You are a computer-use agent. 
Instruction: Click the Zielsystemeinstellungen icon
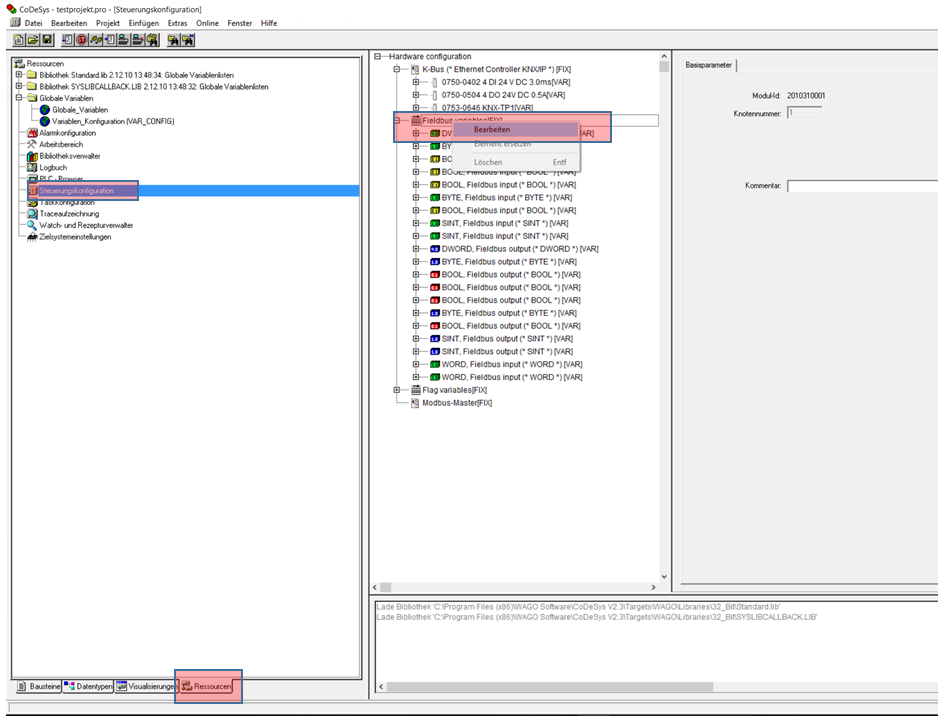coord(32,237)
